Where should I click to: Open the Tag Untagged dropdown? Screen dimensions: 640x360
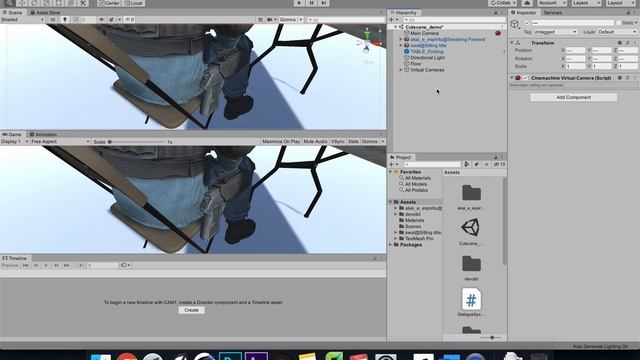click(555, 32)
